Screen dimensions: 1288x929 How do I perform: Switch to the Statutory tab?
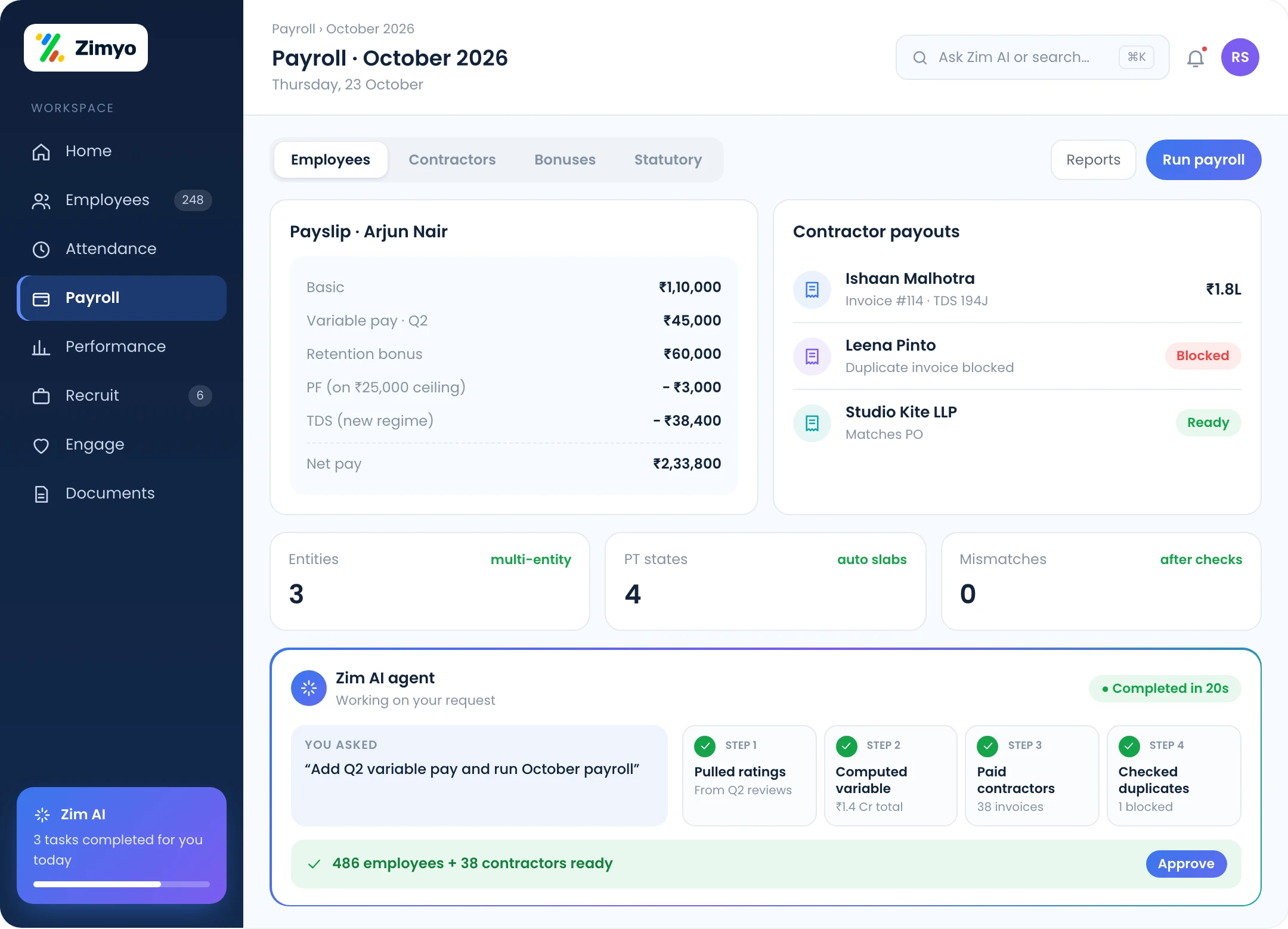pyautogui.click(x=668, y=160)
